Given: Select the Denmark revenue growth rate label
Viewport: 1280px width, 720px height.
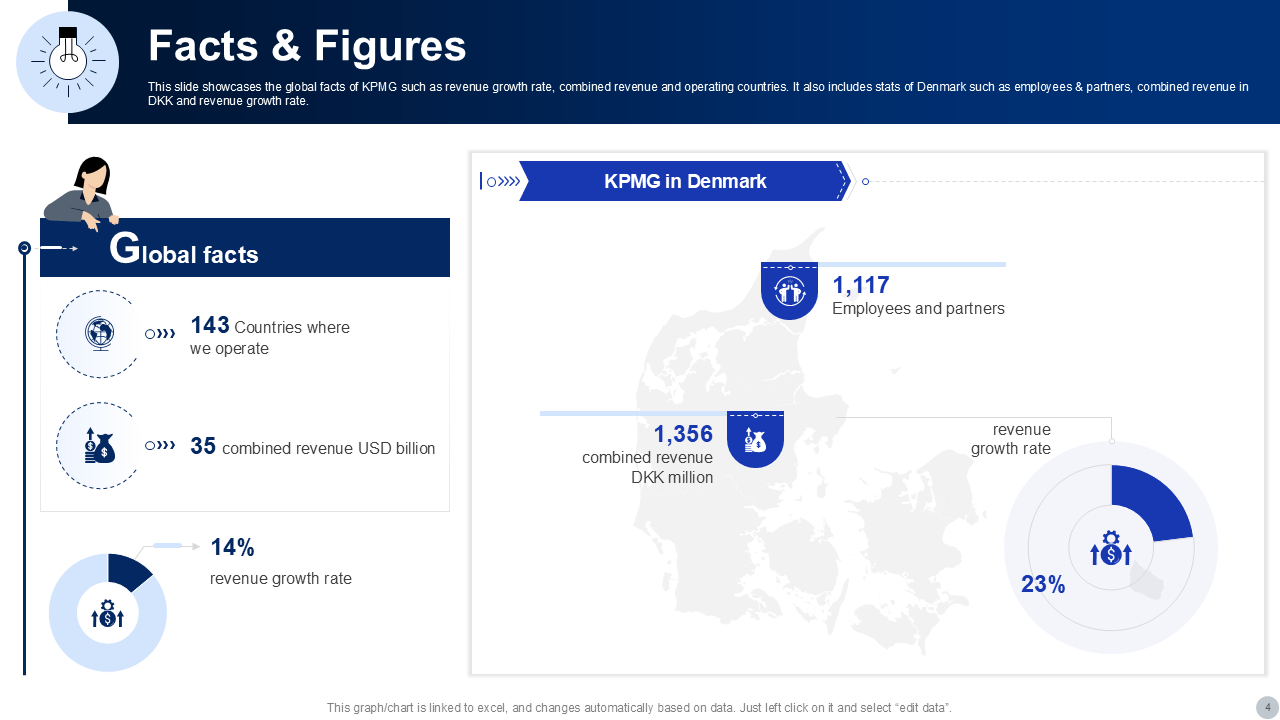Looking at the screenshot, I should point(1011,439).
